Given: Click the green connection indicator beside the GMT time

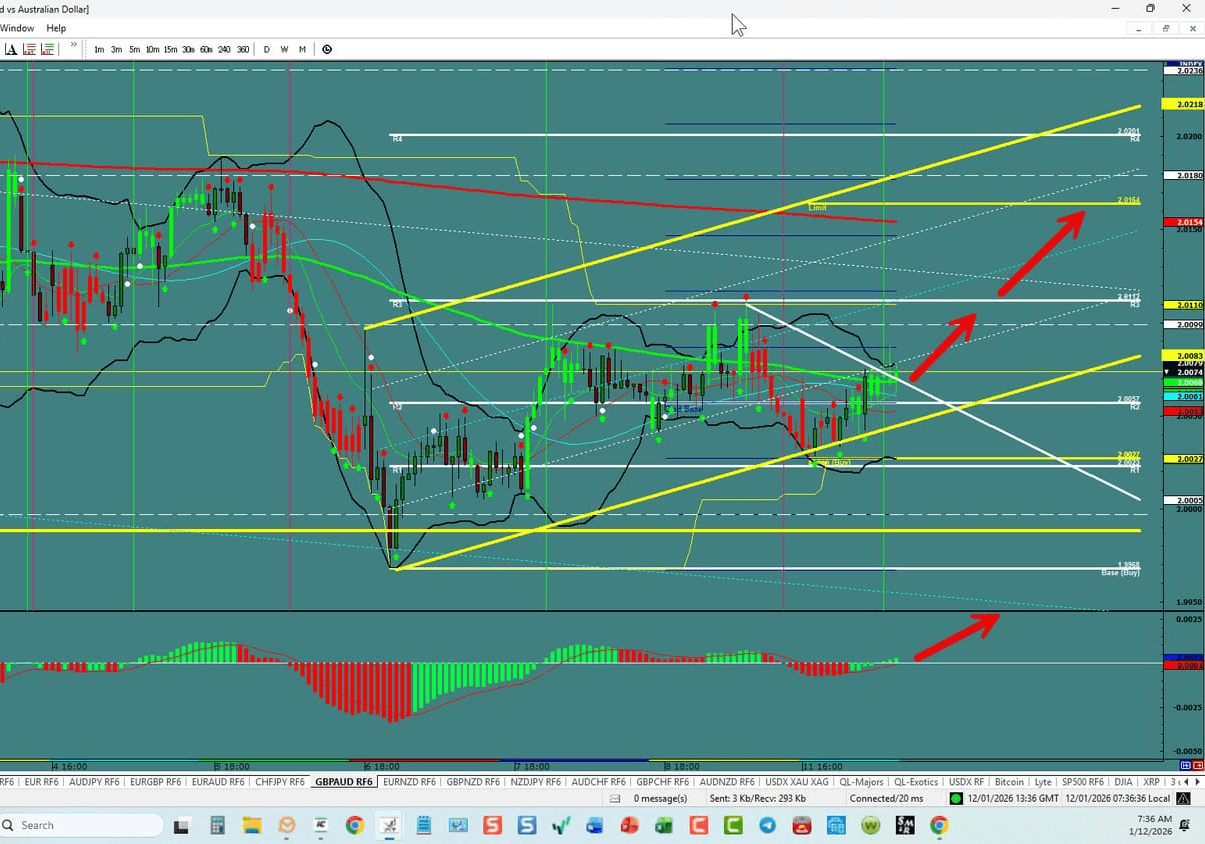Looking at the screenshot, I should (x=957, y=798).
